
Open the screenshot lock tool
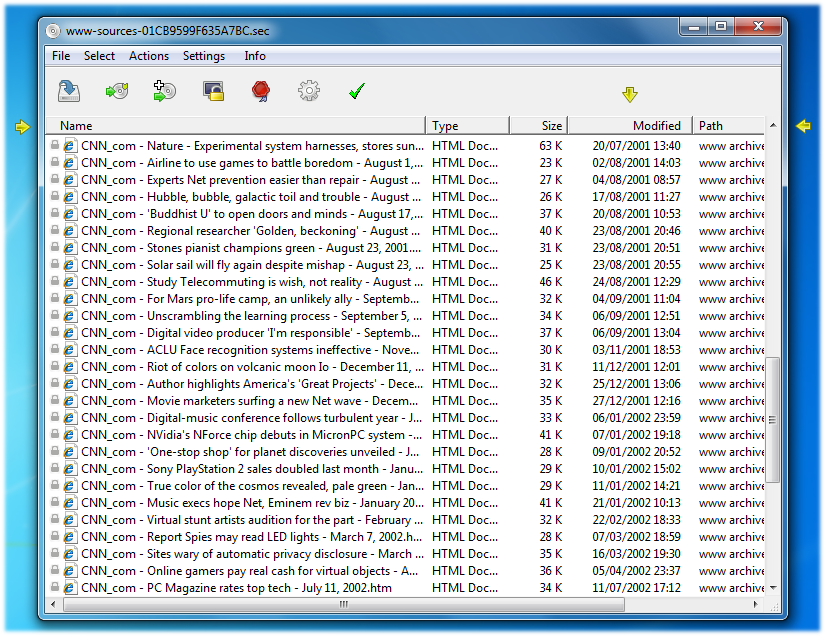click(211, 90)
